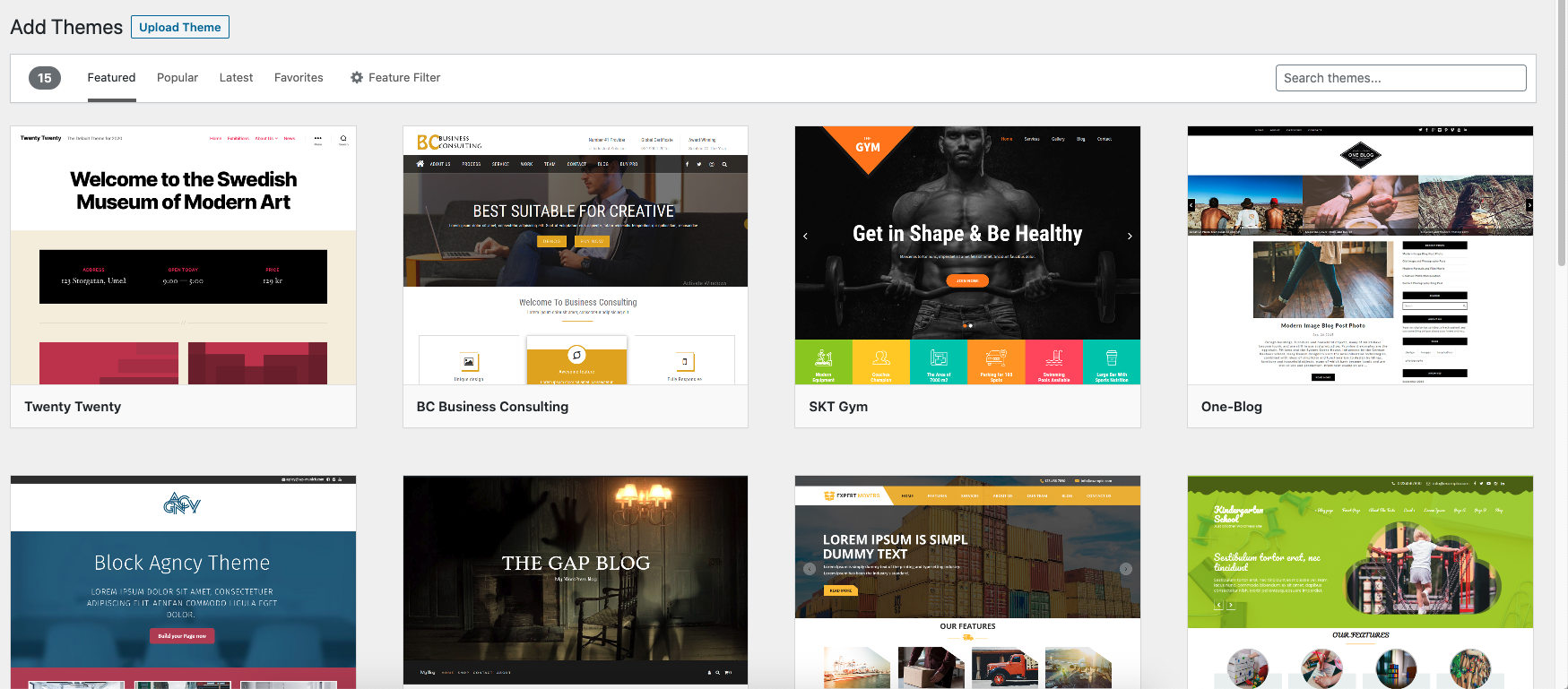Viewport: 1568px width, 689px height.
Task: Click the SKT Gym slider left arrow
Action: 805,237
